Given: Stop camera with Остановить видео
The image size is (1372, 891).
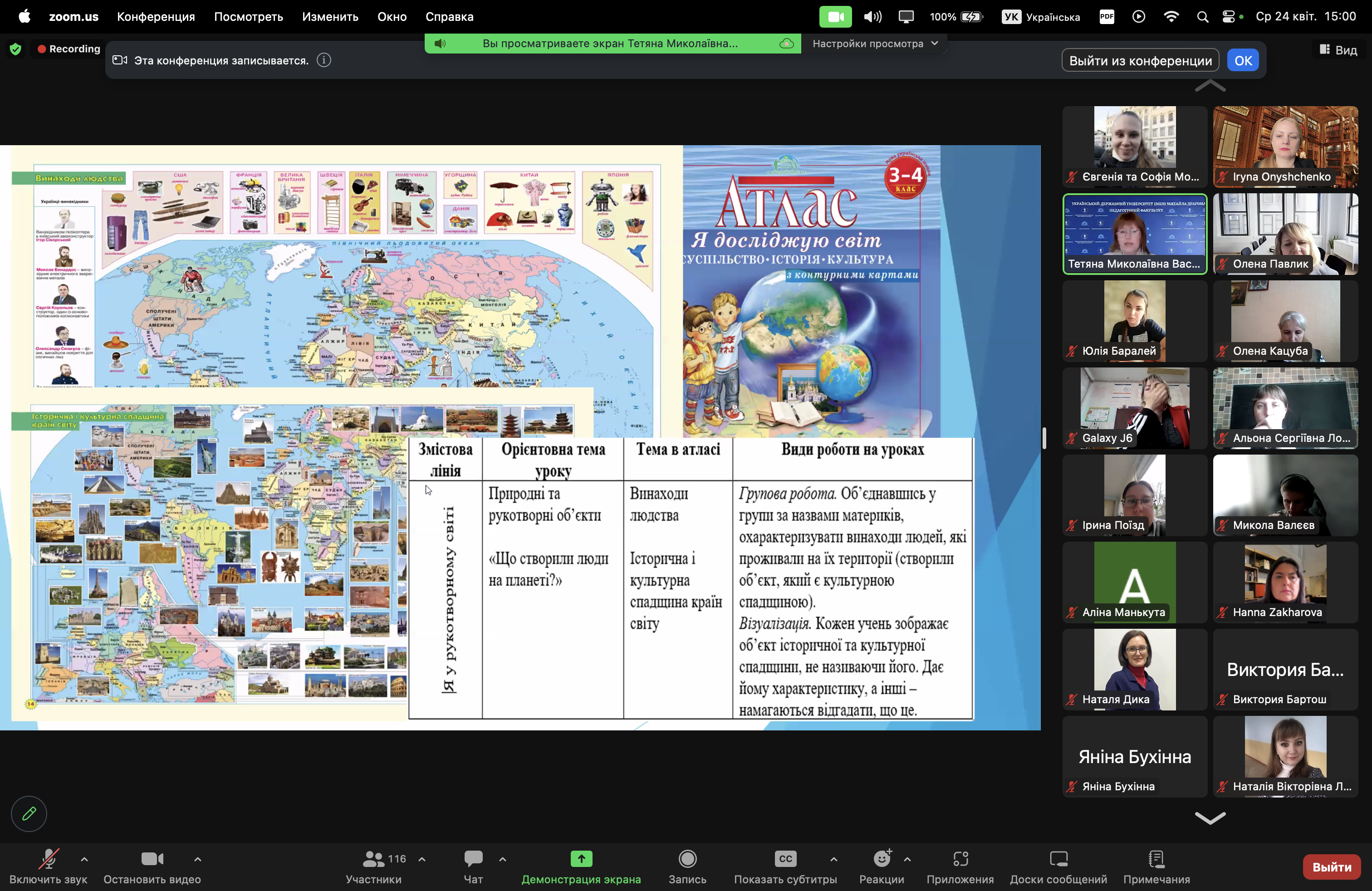Looking at the screenshot, I should tap(152, 866).
